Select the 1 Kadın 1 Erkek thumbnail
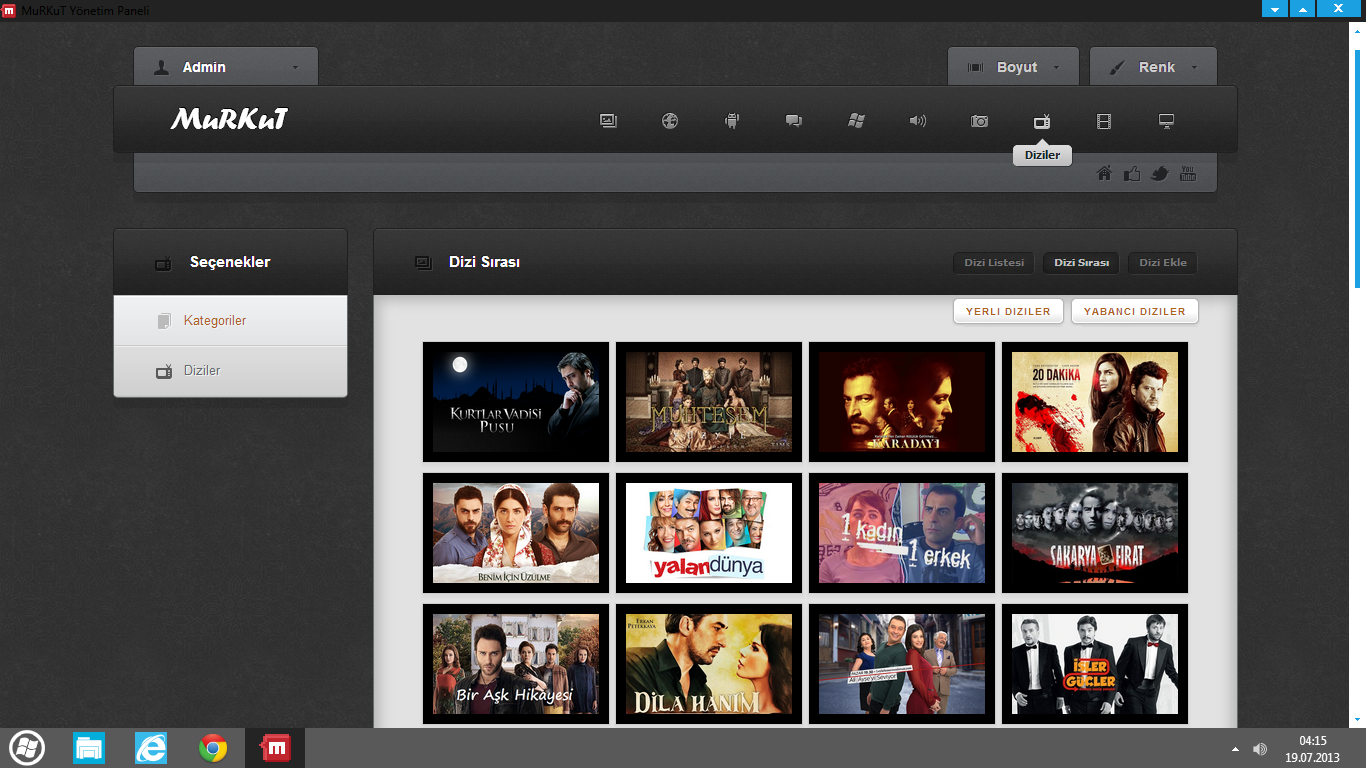 pos(902,533)
